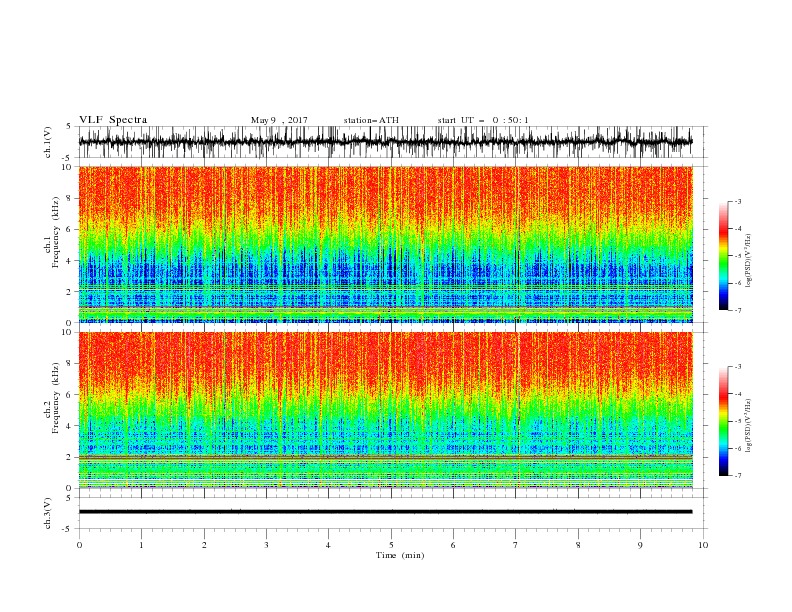
Task: Click time axis tick label "2"
Action: coord(204,545)
